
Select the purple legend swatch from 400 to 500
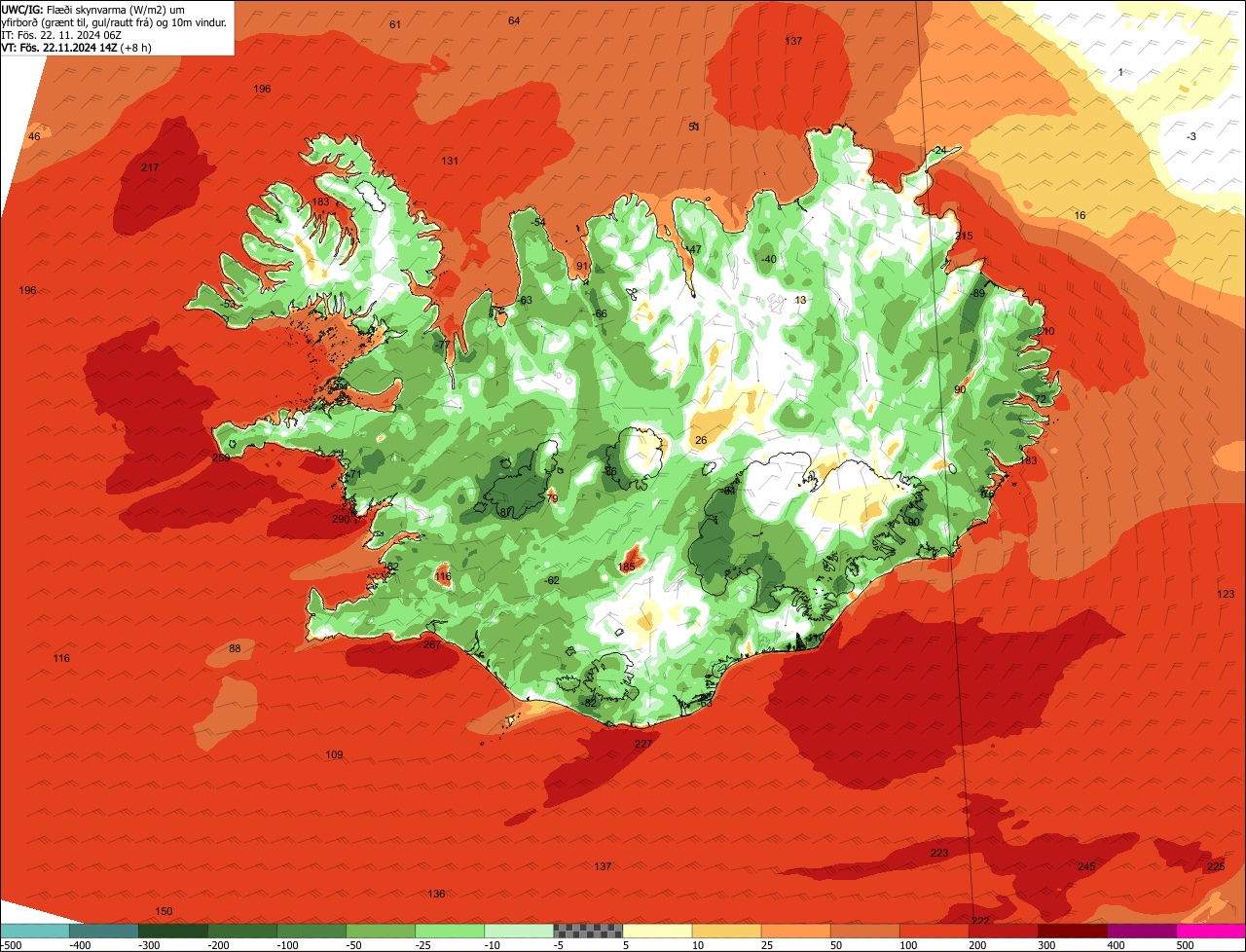[x=1141, y=931]
